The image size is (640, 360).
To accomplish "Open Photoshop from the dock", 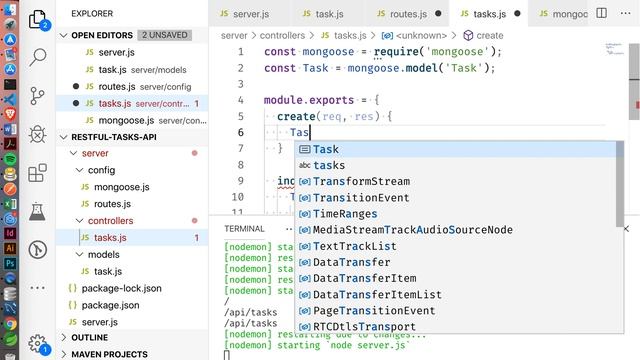I will point(10,263).
